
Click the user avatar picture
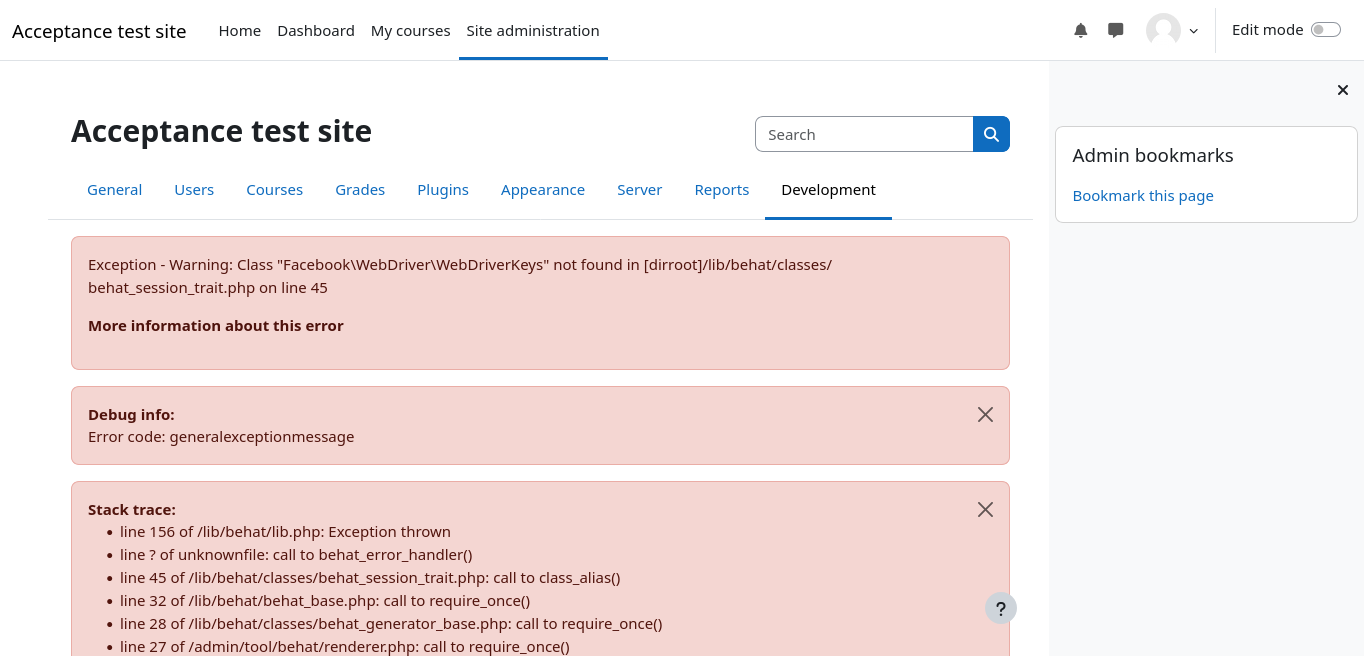[1163, 30]
